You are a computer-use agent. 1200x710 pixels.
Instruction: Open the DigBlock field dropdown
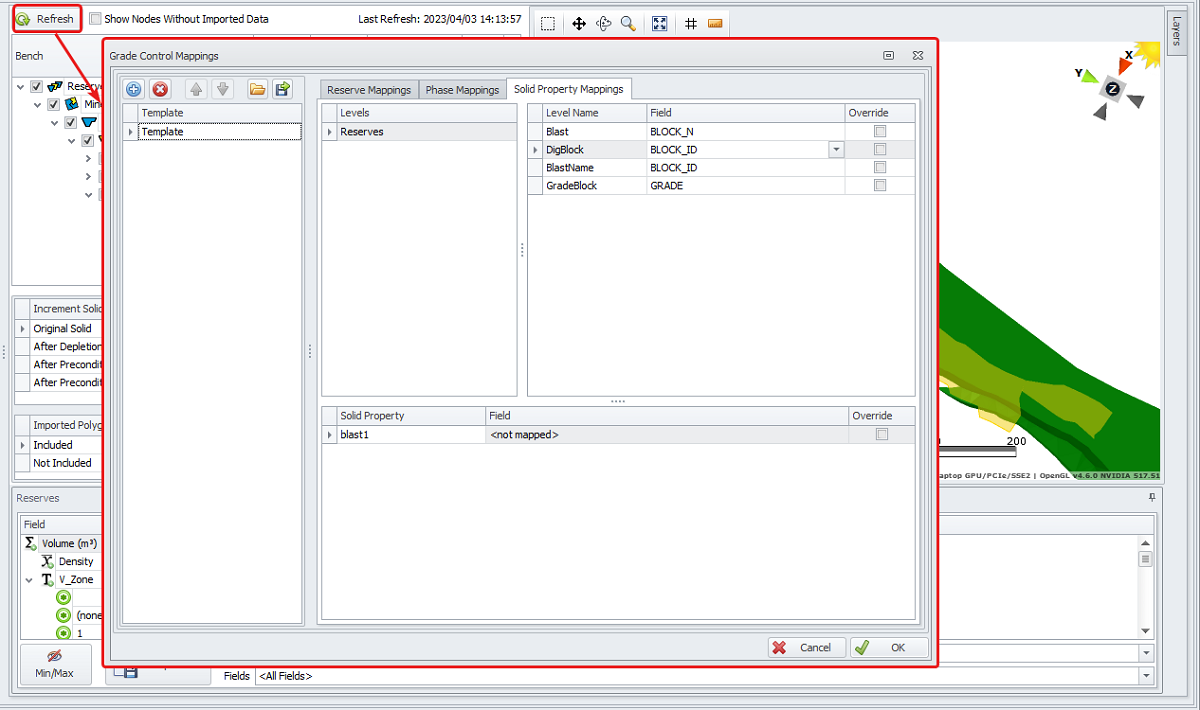(835, 149)
